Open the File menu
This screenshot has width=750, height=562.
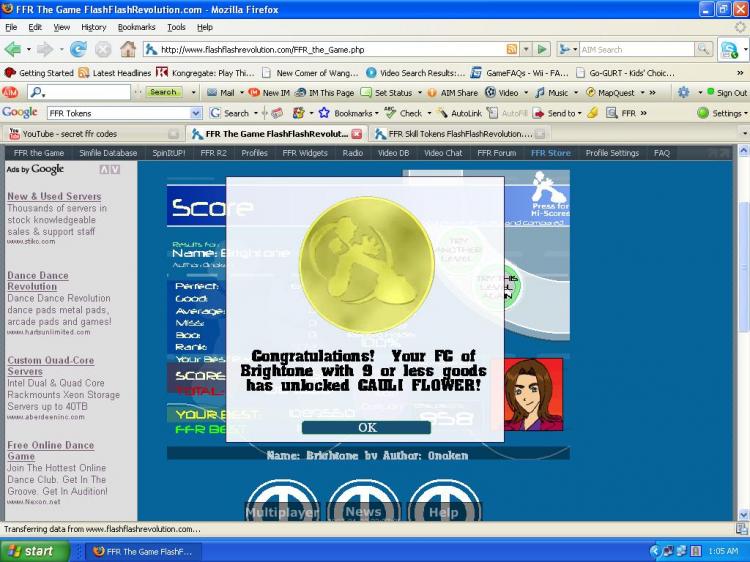click(11, 27)
